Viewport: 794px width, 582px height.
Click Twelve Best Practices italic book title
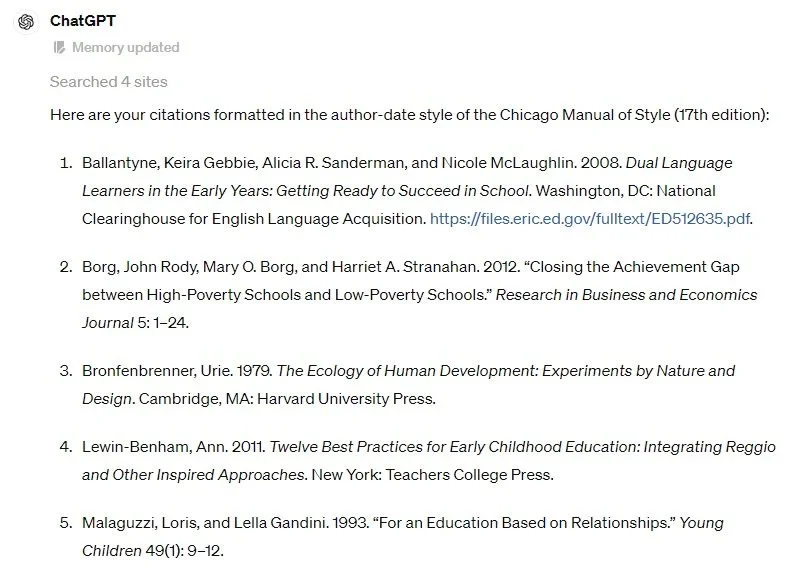point(429,461)
